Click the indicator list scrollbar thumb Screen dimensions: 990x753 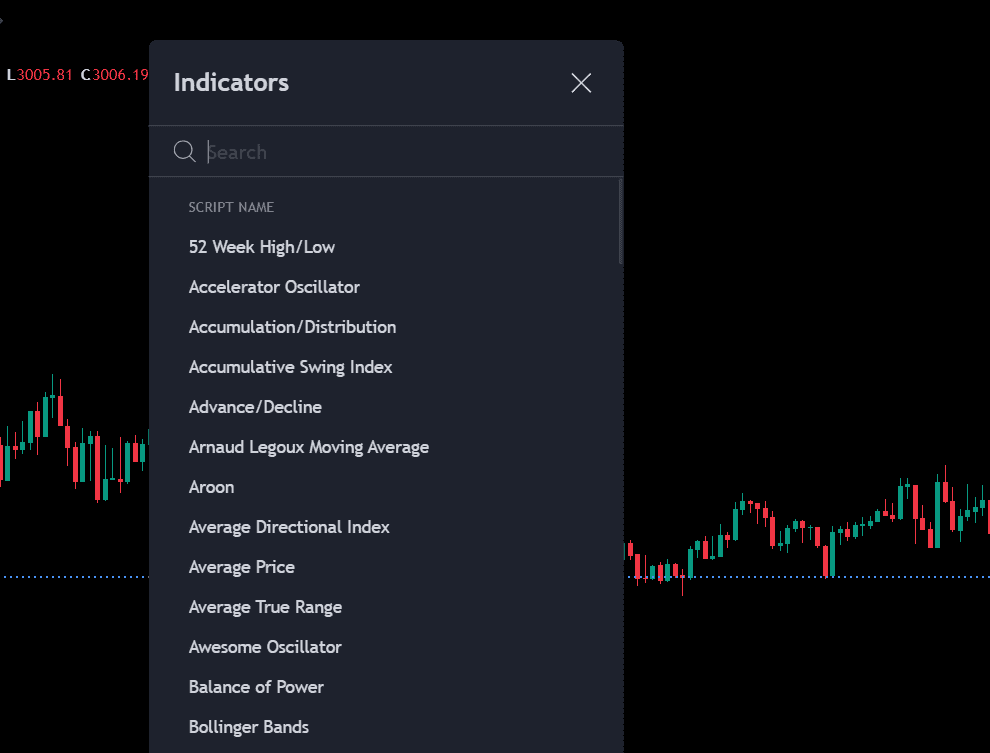coord(620,221)
